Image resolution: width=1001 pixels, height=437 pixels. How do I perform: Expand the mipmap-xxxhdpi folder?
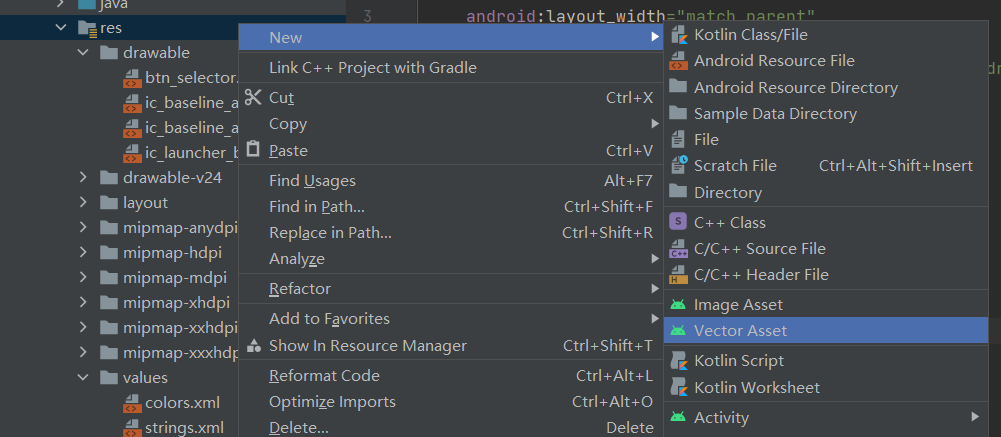tap(83, 352)
